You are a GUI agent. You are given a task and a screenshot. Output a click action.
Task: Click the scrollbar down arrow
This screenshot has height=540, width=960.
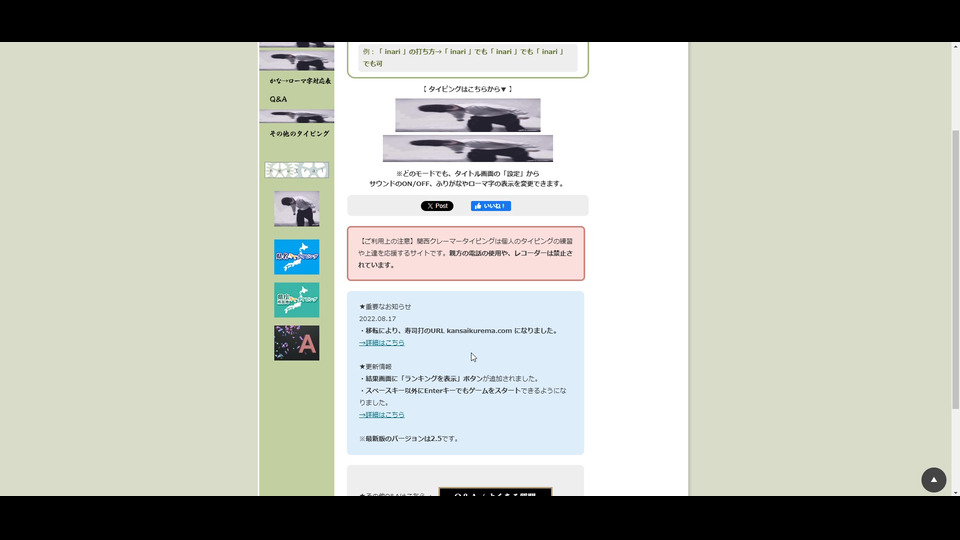tap(956, 492)
